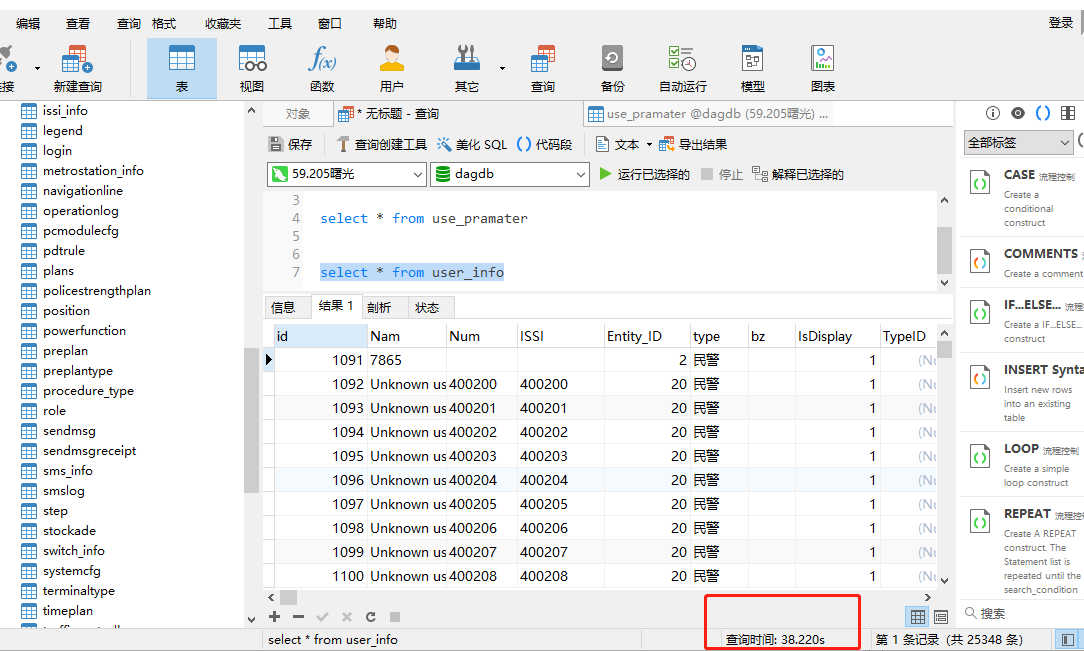Click the refresh icon below results grid
Viewport: 1084px width, 651px height.
tap(371, 617)
